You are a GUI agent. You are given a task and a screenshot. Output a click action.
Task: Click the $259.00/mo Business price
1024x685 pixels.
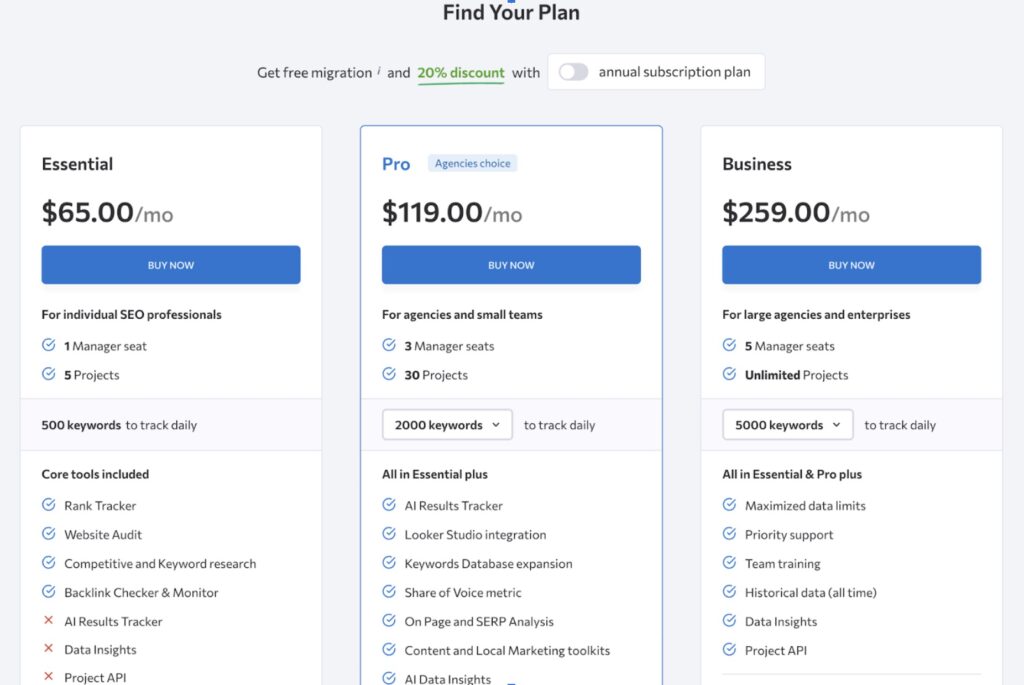(795, 213)
